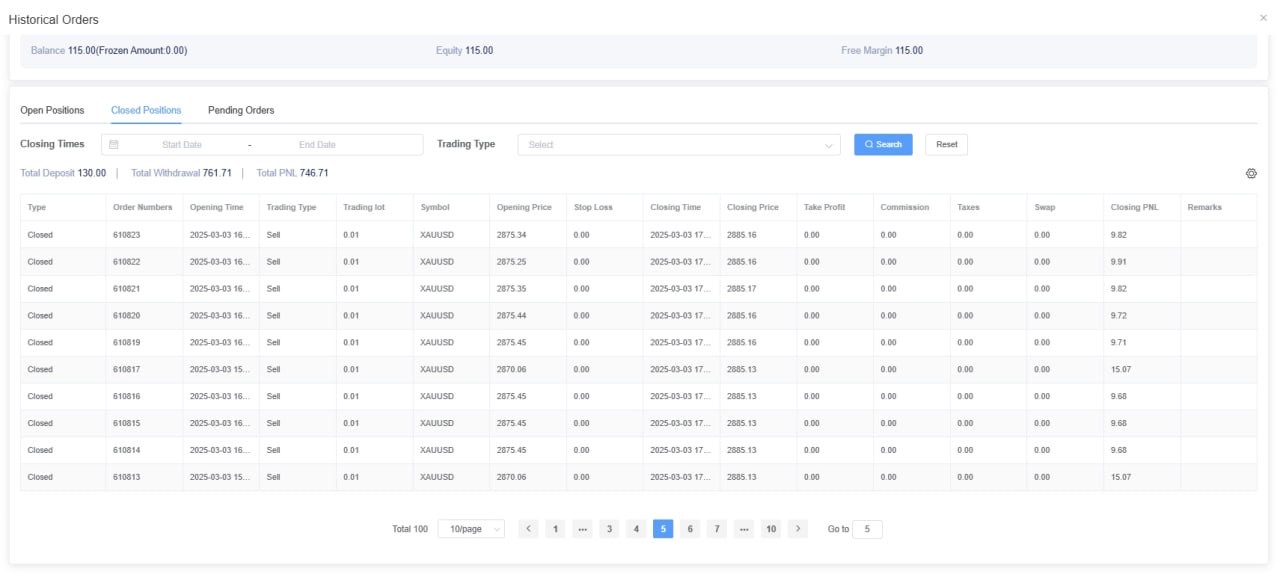Select order number 610813
This screenshot has height=583, width=1280.
click(x=126, y=478)
